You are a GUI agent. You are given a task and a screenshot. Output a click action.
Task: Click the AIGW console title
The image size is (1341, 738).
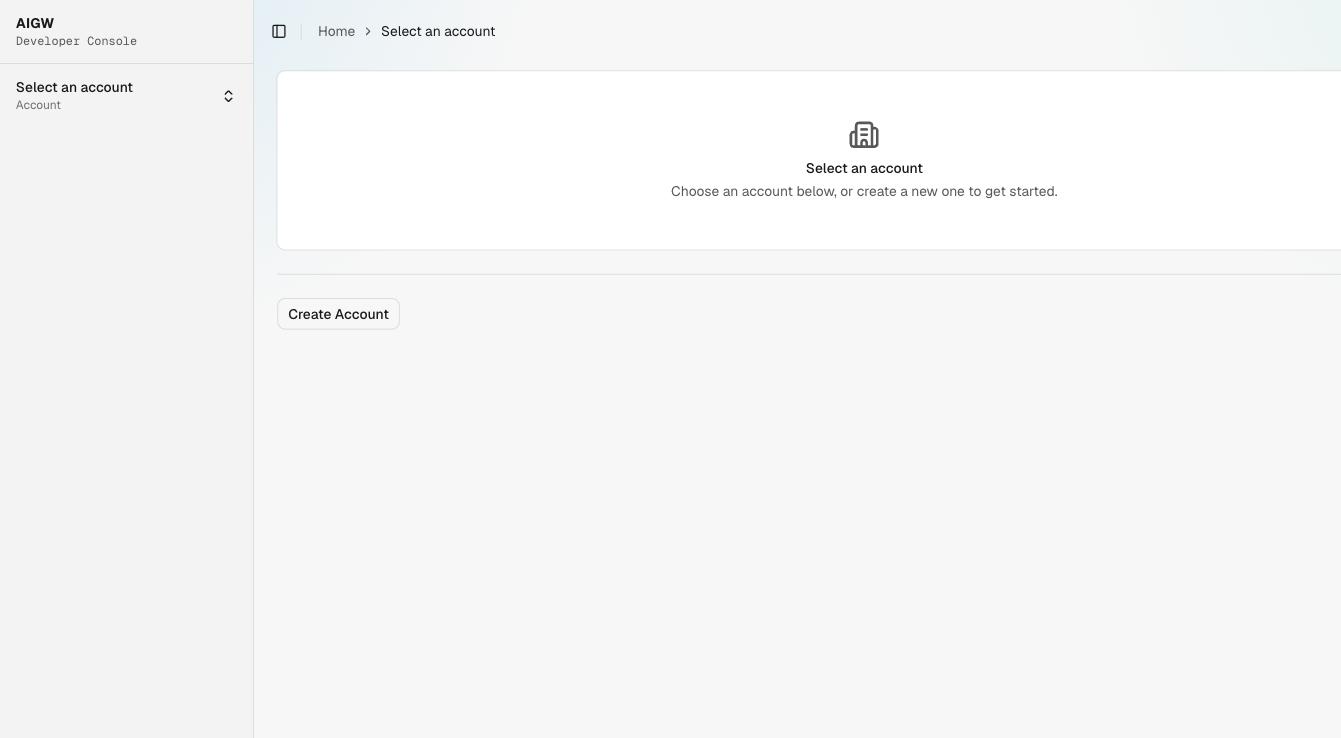[x=35, y=23]
